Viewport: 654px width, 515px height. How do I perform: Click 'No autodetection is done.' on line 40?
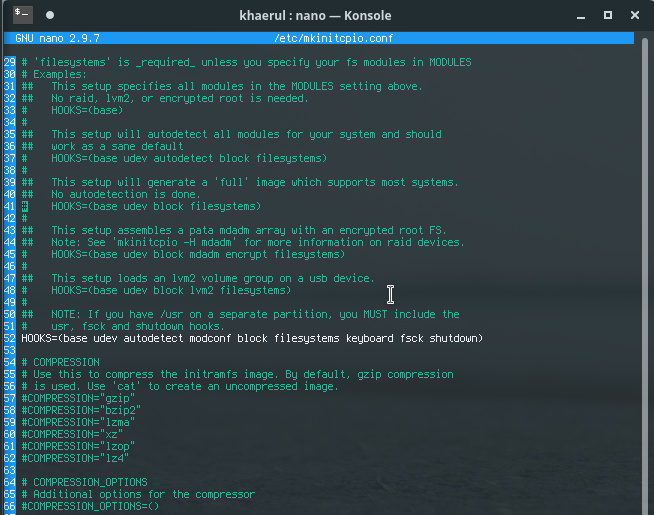(x=126, y=194)
